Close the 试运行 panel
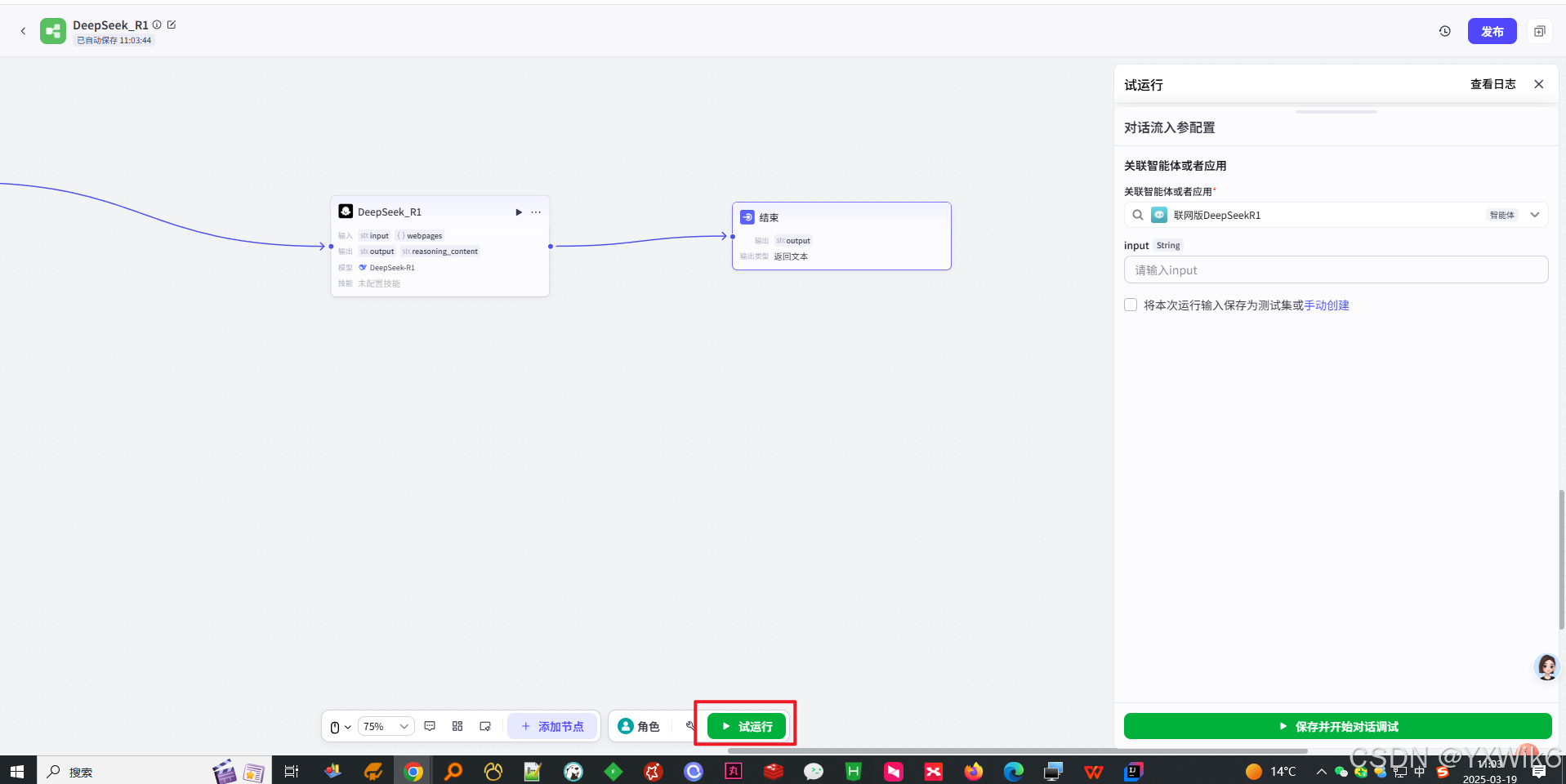Screen dimensions: 1566x784 [x=1539, y=84]
